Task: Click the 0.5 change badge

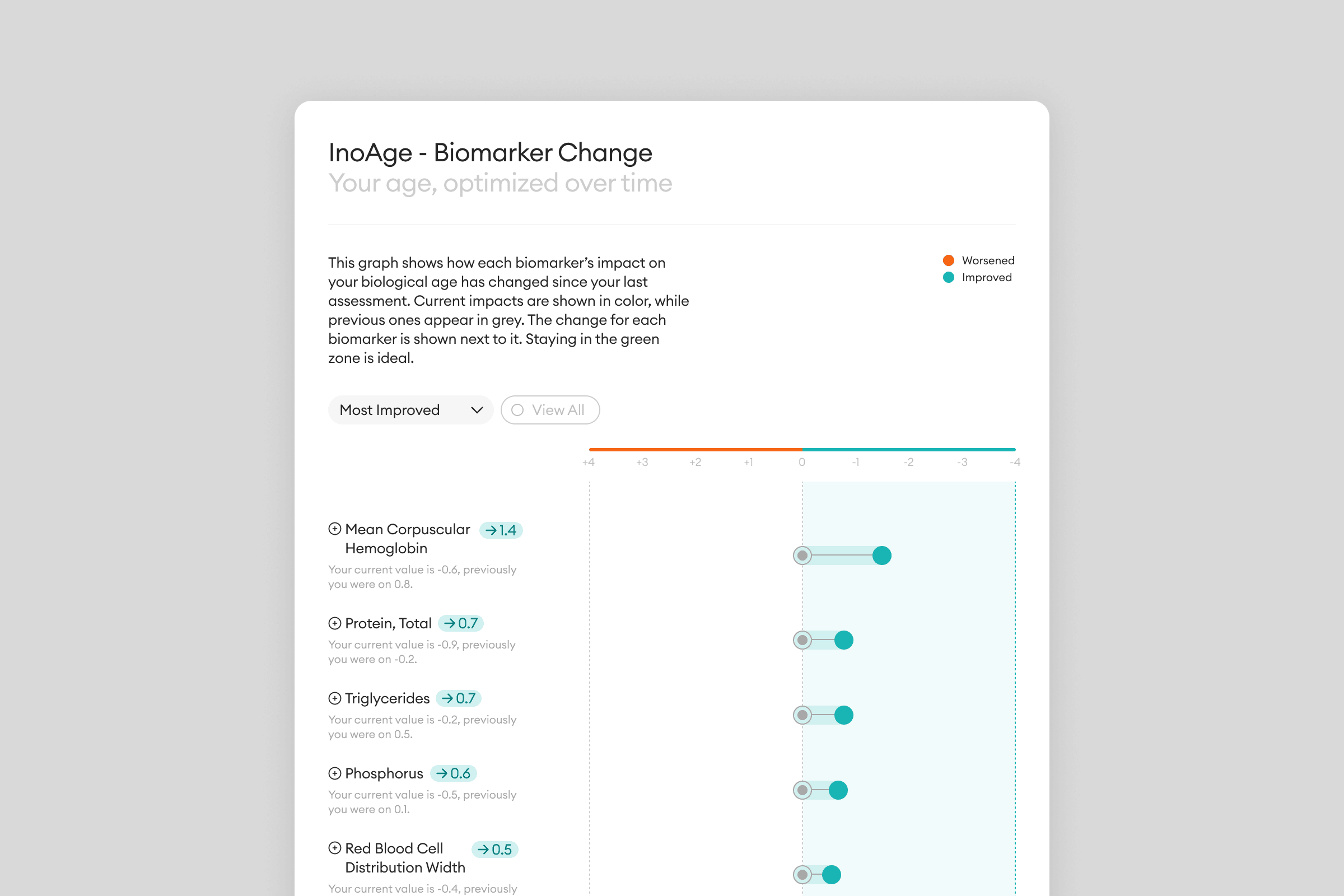Action: click(495, 849)
